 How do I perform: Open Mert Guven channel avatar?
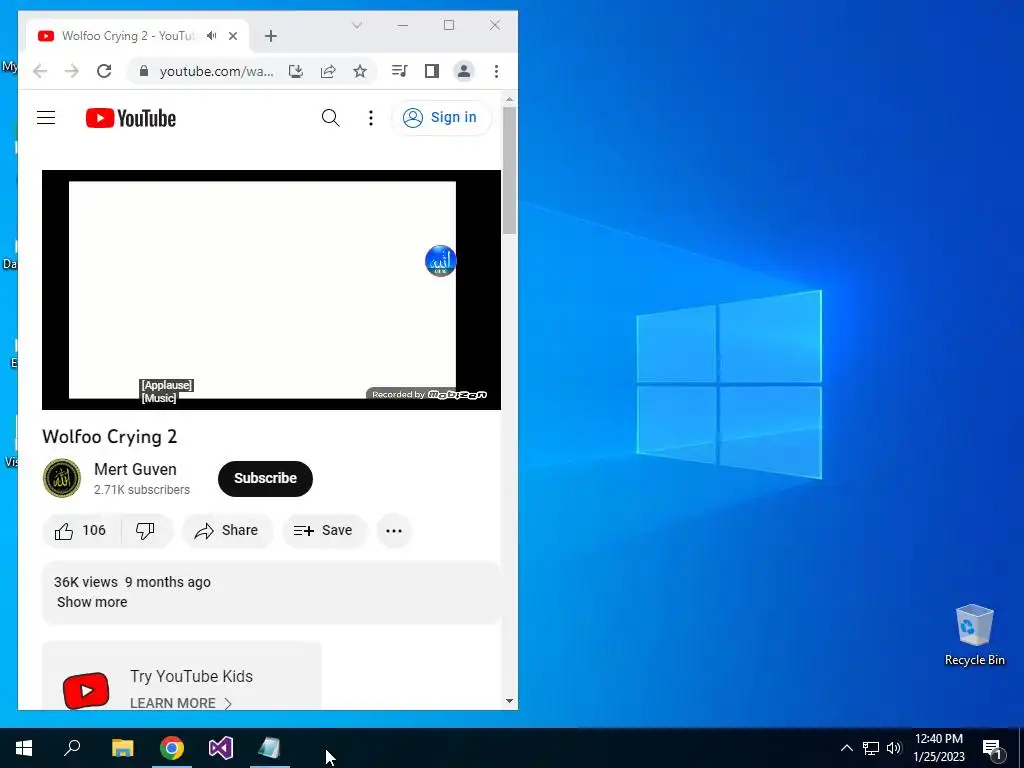click(x=62, y=478)
